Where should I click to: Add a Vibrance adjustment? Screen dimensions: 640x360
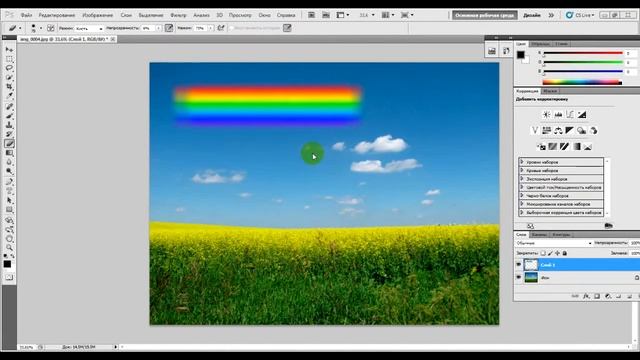(535, 131)
